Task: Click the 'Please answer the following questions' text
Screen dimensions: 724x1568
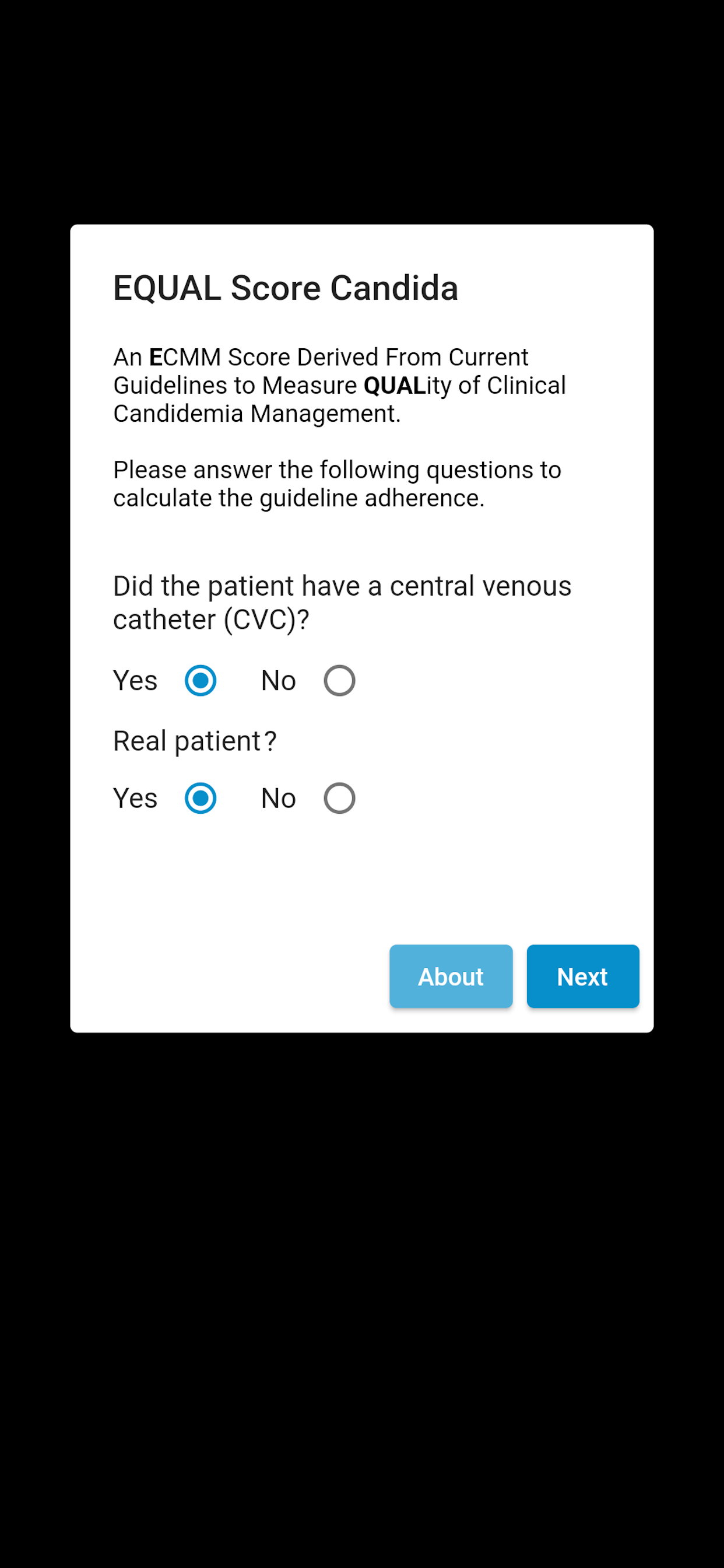Action: pos(337,484)
